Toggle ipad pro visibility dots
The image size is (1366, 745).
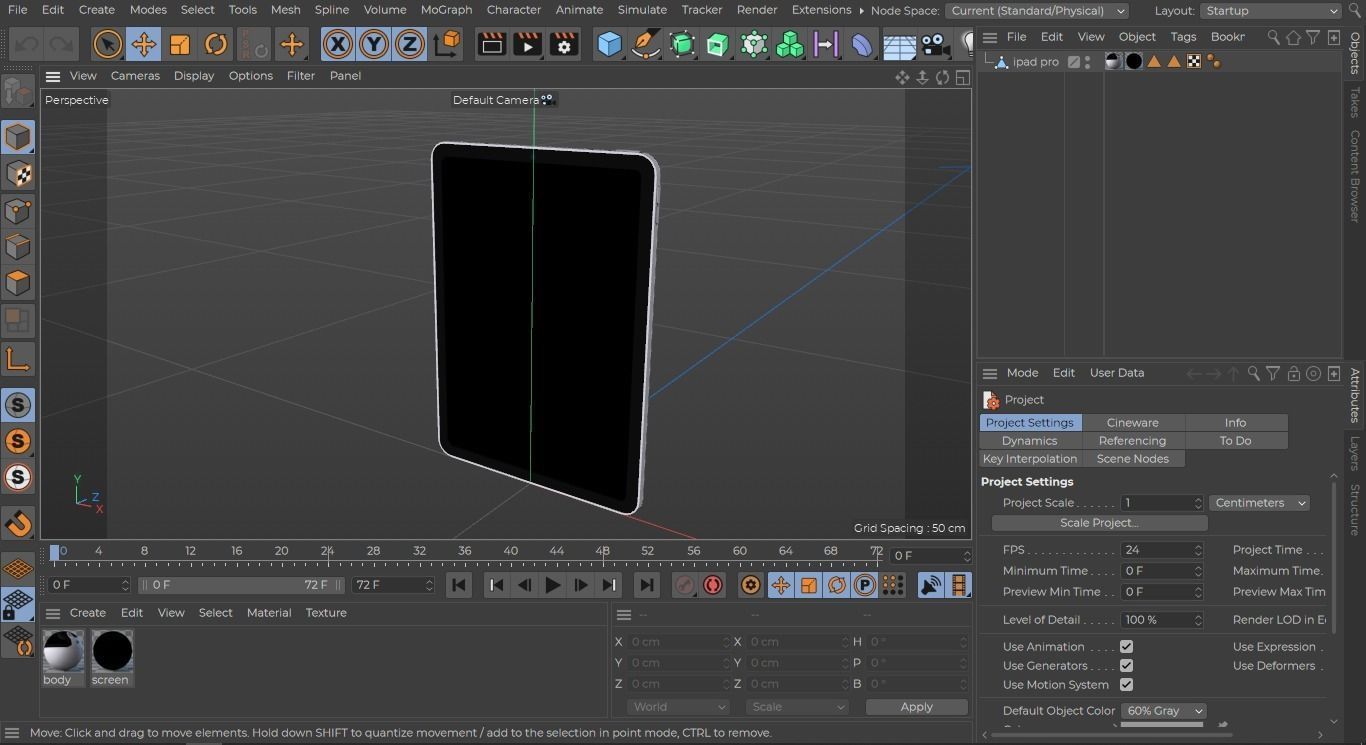click(1088, 62)
